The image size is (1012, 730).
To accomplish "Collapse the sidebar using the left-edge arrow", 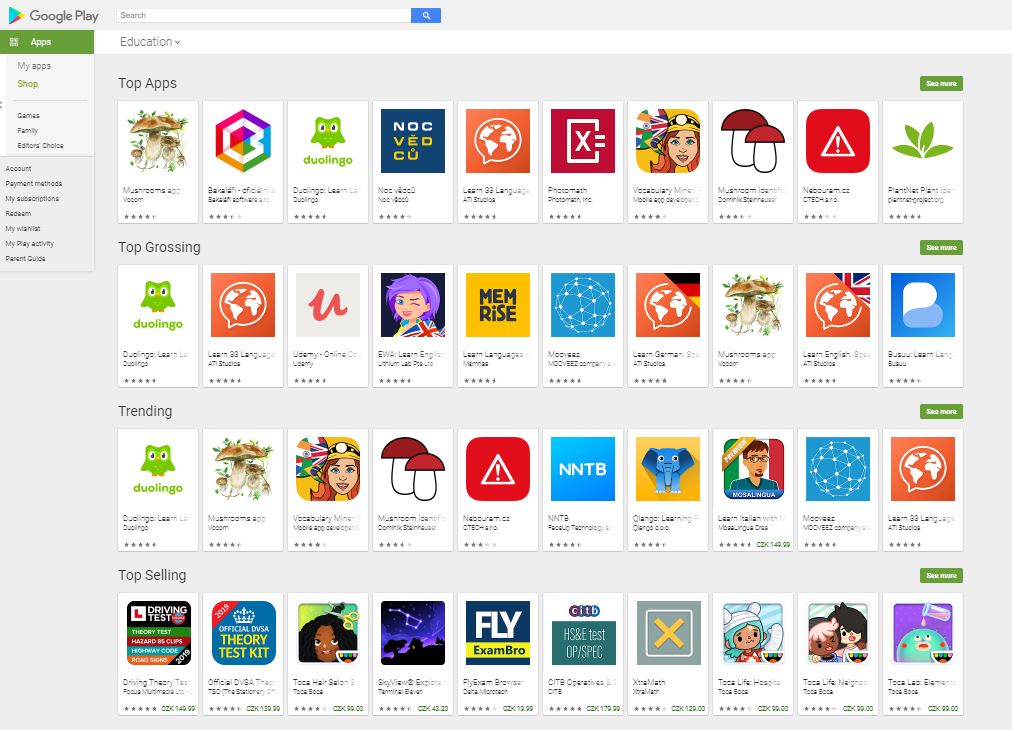I will tap(1, 105).
